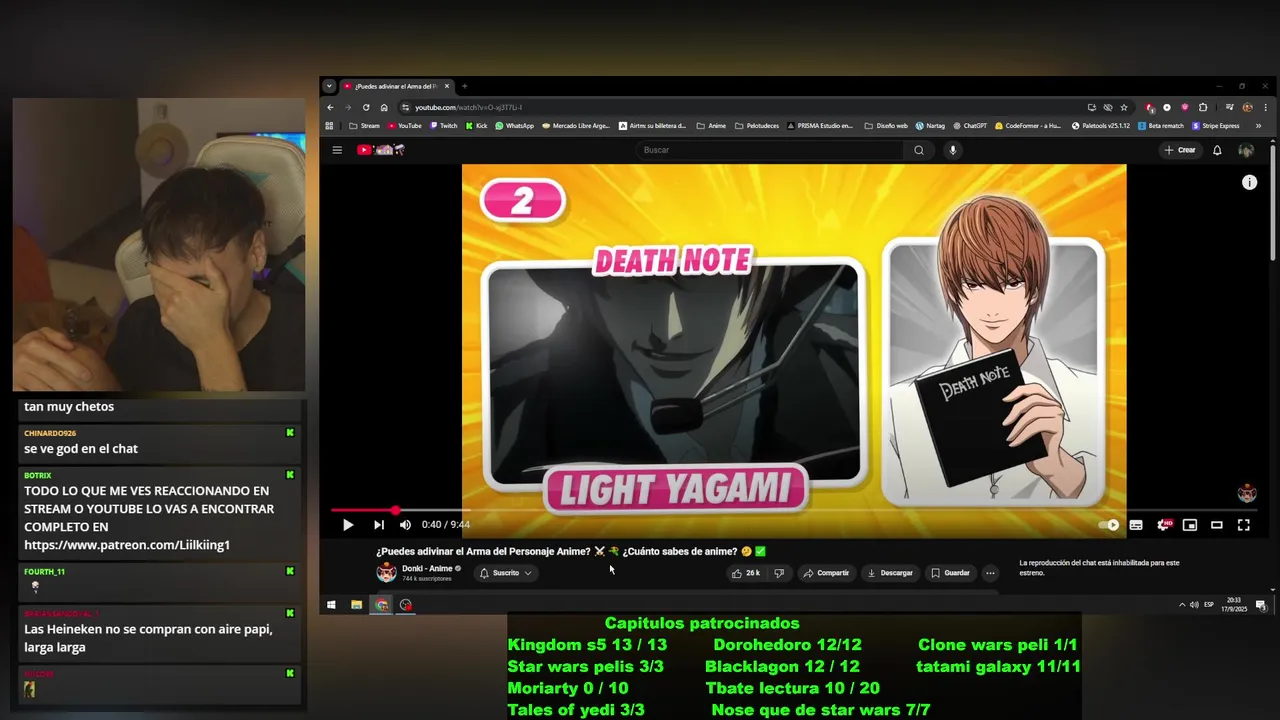This screenshot has height=720, width=1280.
Task: Open the video info card icon
Action: pyautogui.click(x=1249, y=182)
